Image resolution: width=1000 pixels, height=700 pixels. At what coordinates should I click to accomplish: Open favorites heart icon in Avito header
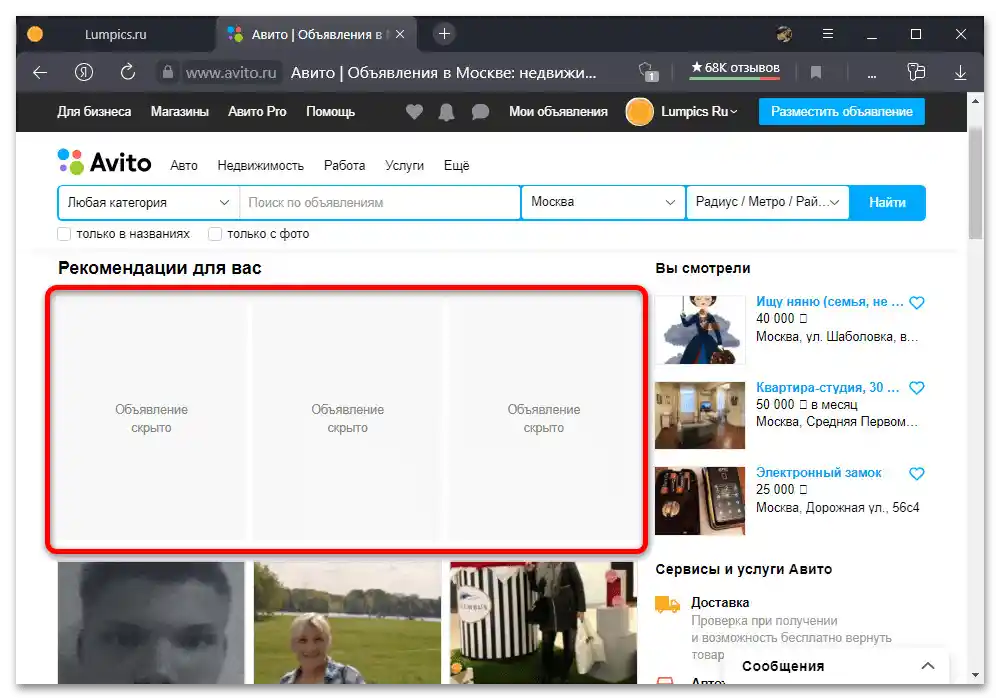tap(414, 112)
